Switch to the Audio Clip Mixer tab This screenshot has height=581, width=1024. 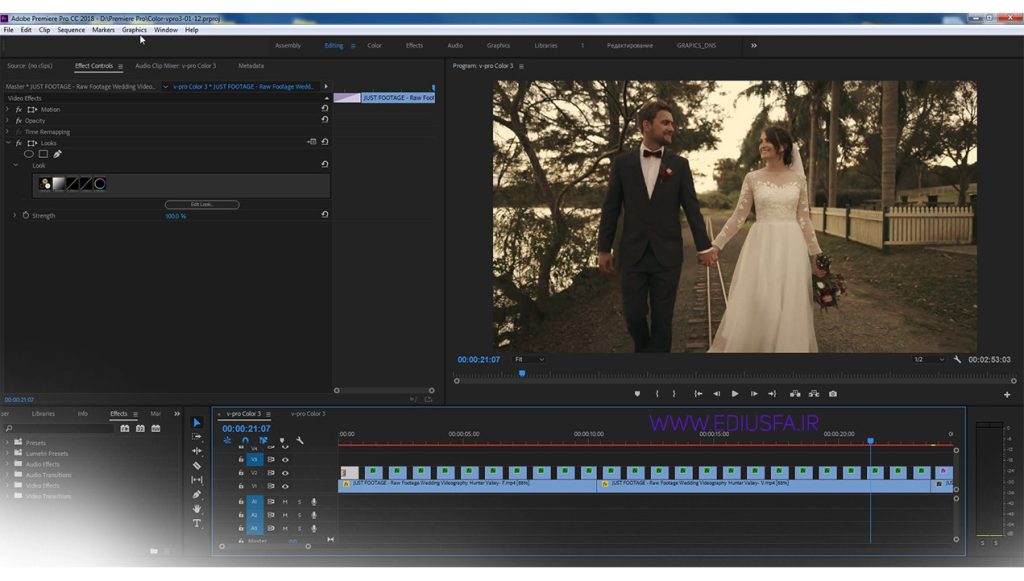pos(175,65)
